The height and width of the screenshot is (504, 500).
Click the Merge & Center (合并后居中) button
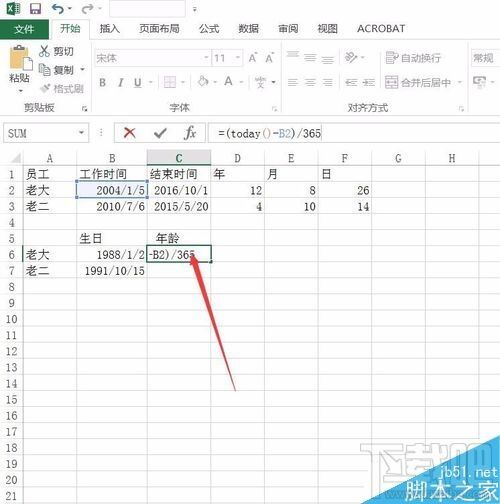tap(418, 82)
